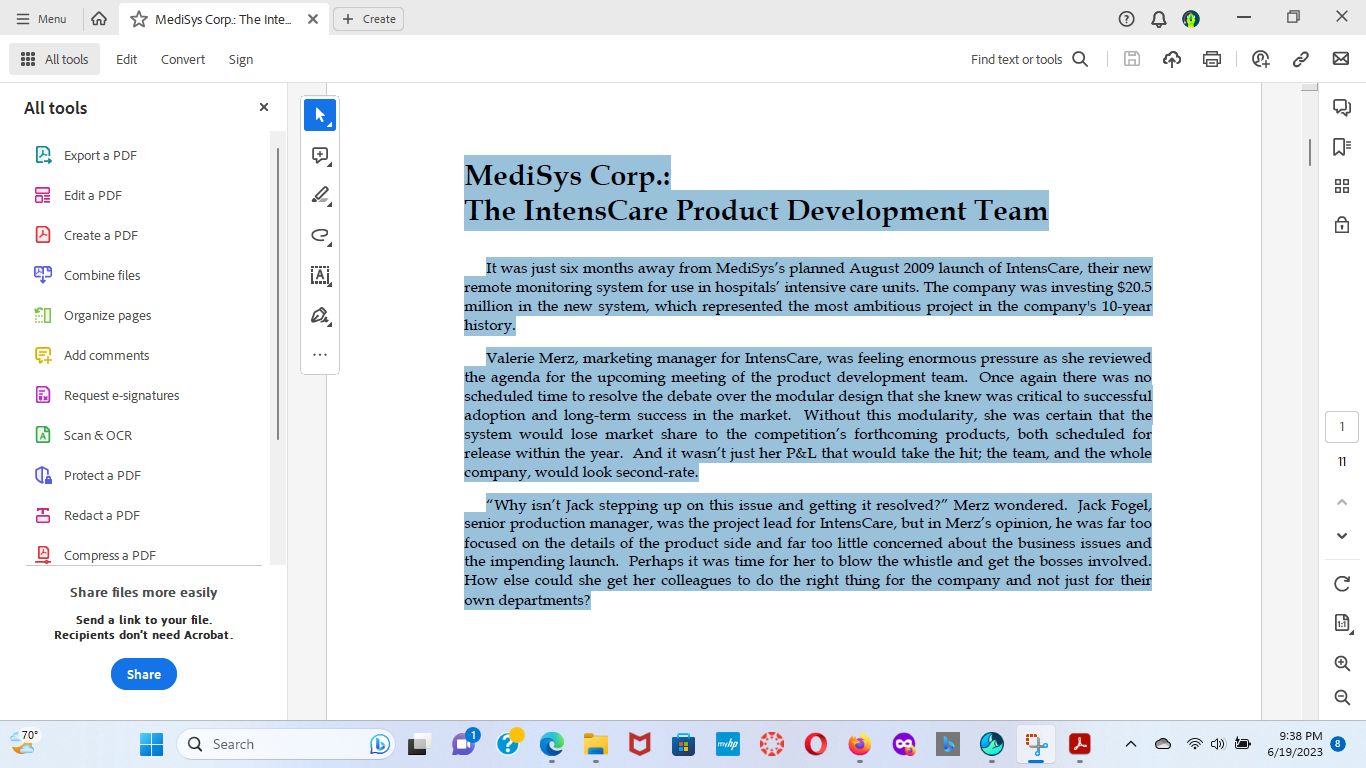Screen dimensions: 1366x768
Task: Open the Bookmarks panel
Action: [x=1342, y=144]
